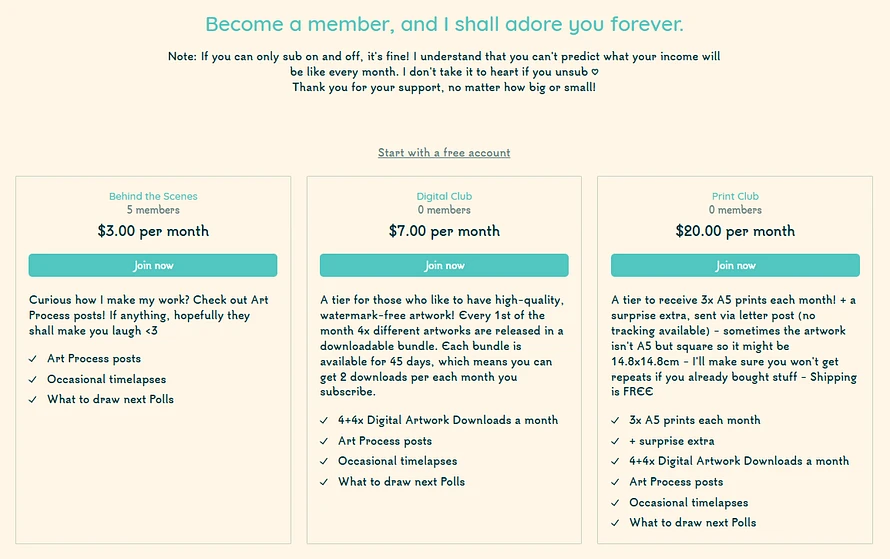Select the Digital Club tier title
The image size is (890, 559).
(x=444, y=196)
